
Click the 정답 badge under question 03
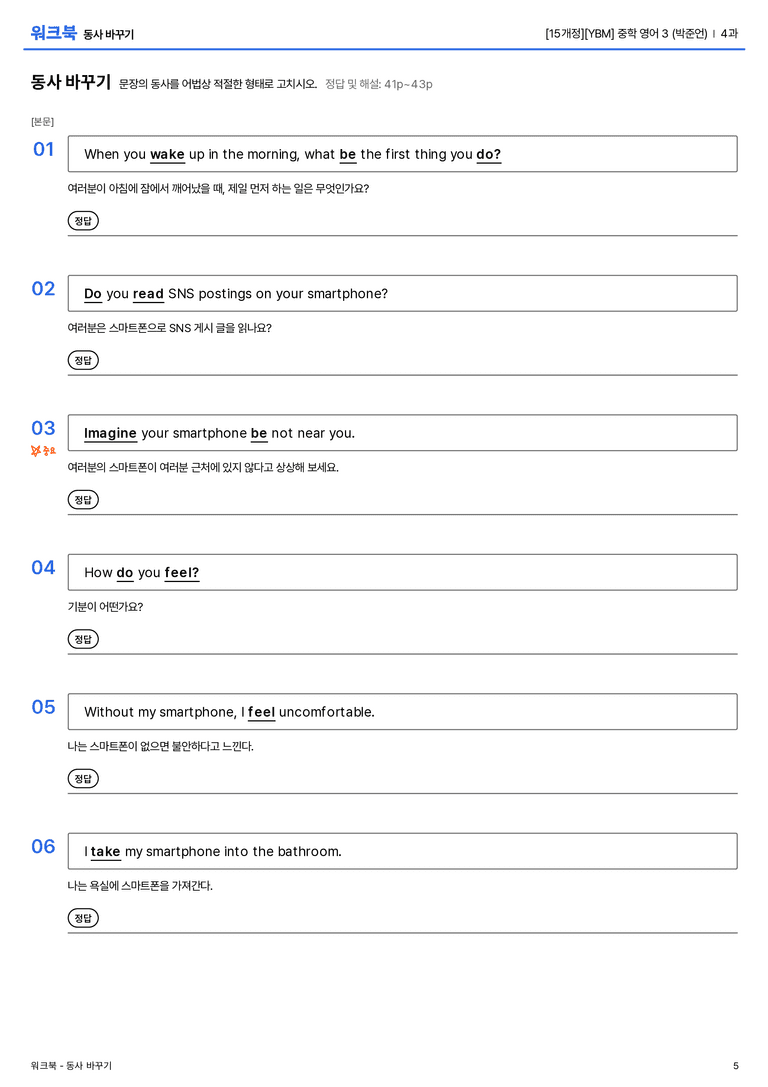(x=83, y=499)
